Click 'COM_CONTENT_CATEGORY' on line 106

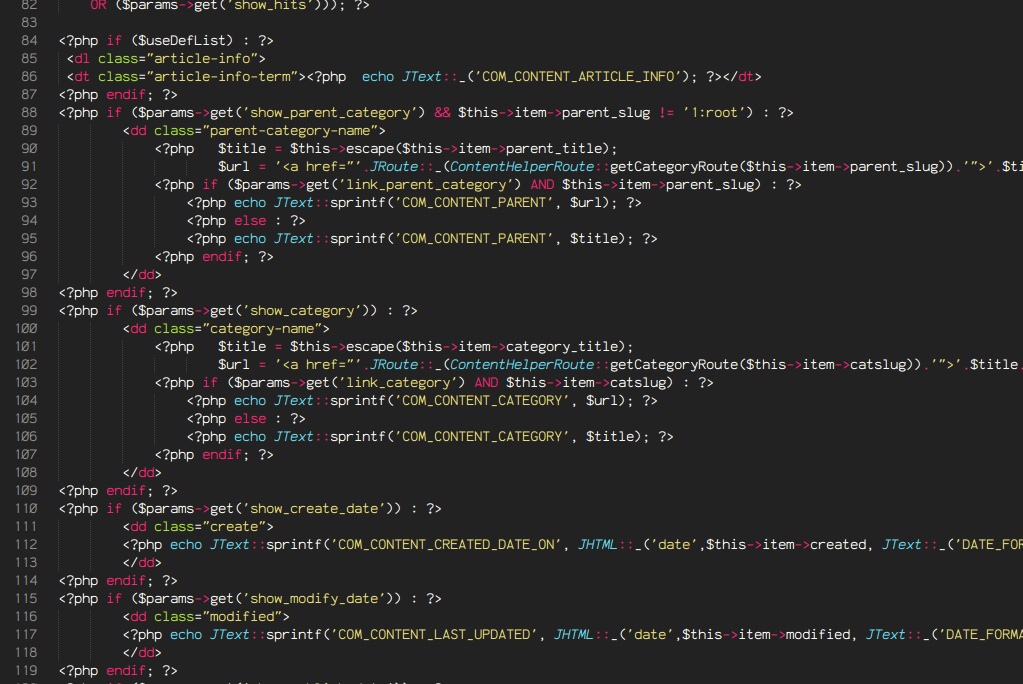481,437
